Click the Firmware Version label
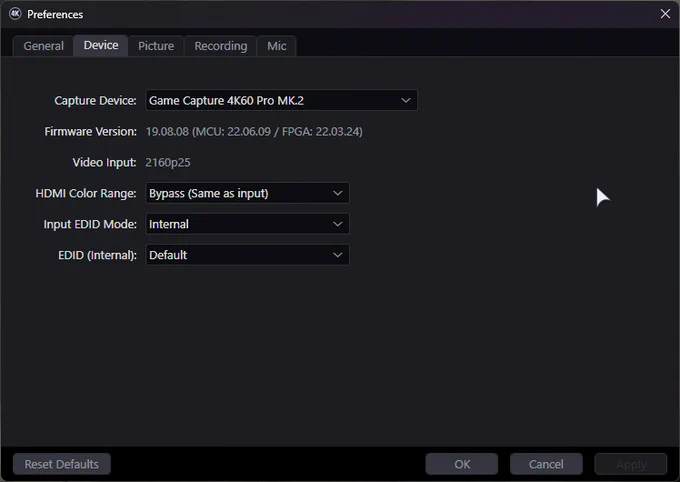 pyautogui.click(x=90, y=131)
